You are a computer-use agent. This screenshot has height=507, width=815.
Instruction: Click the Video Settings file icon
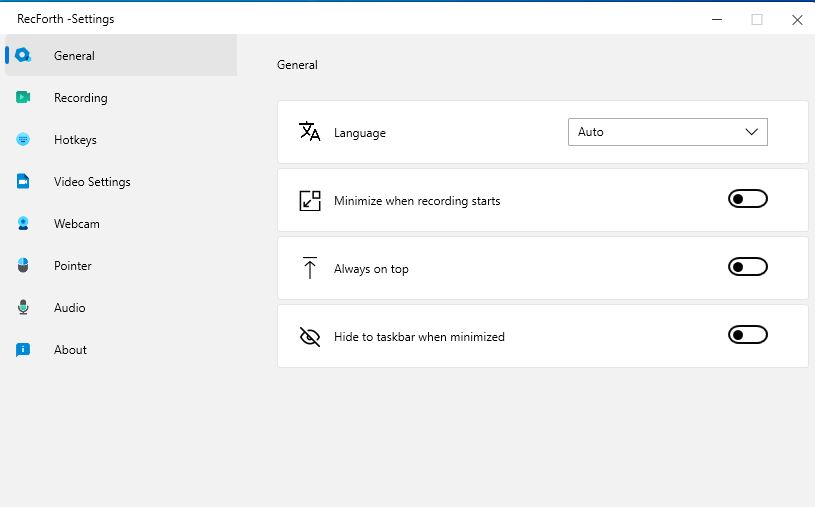click(23, 181)
